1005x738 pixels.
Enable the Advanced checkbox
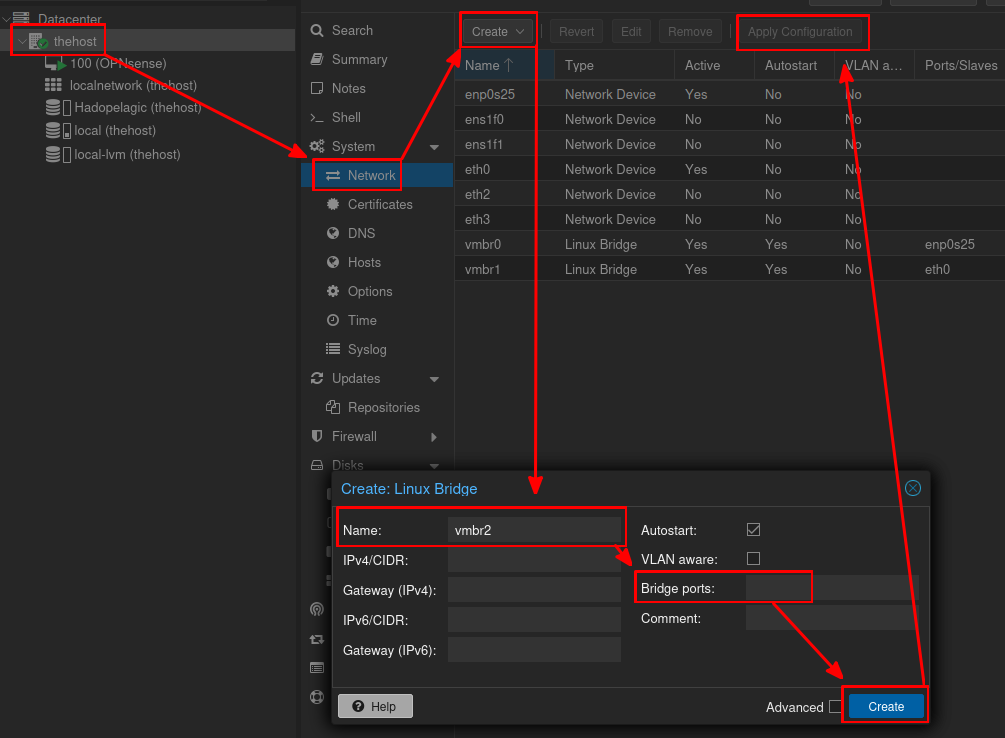click(835, 707)
